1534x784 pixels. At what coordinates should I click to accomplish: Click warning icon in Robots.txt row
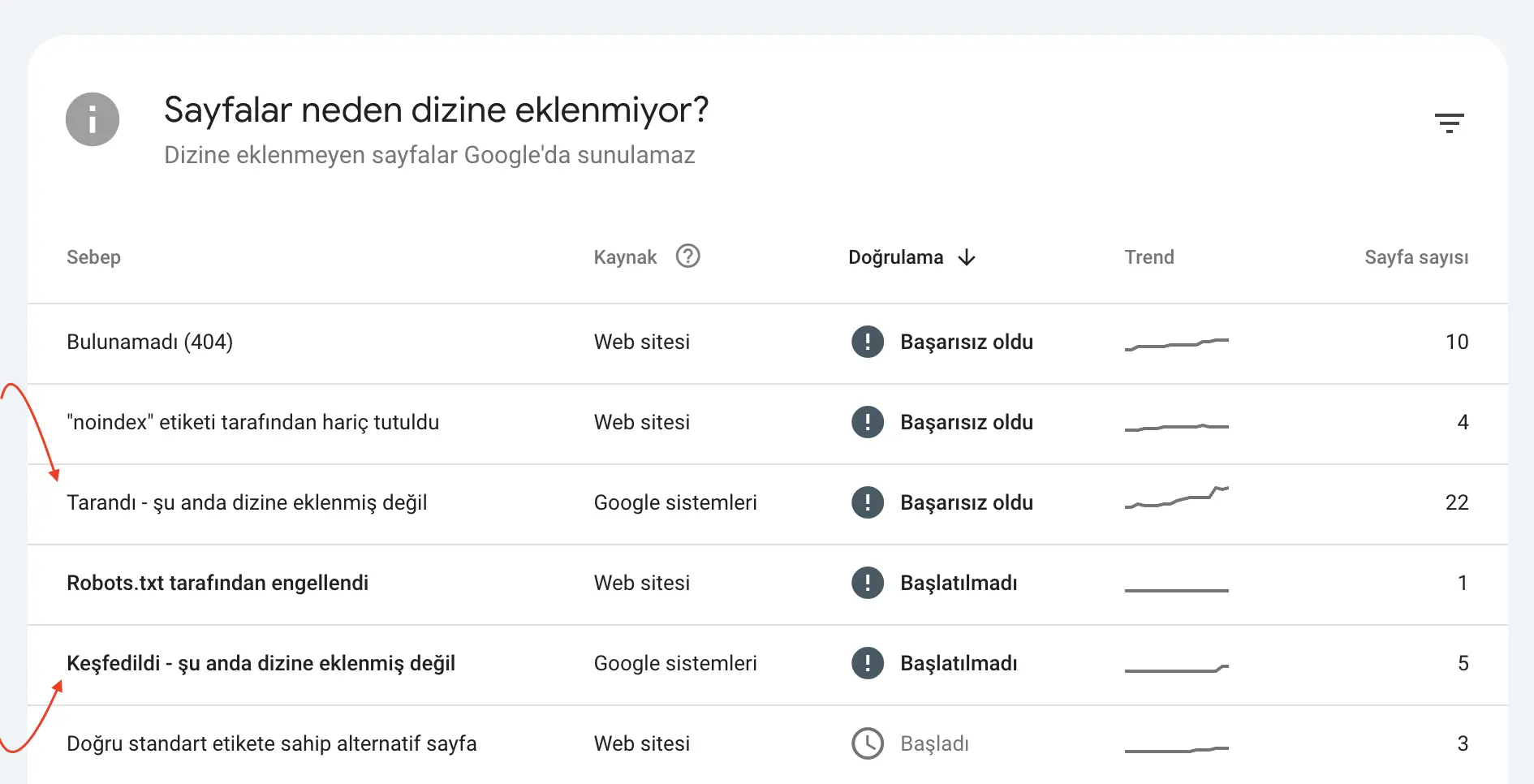tap(868, 583)
